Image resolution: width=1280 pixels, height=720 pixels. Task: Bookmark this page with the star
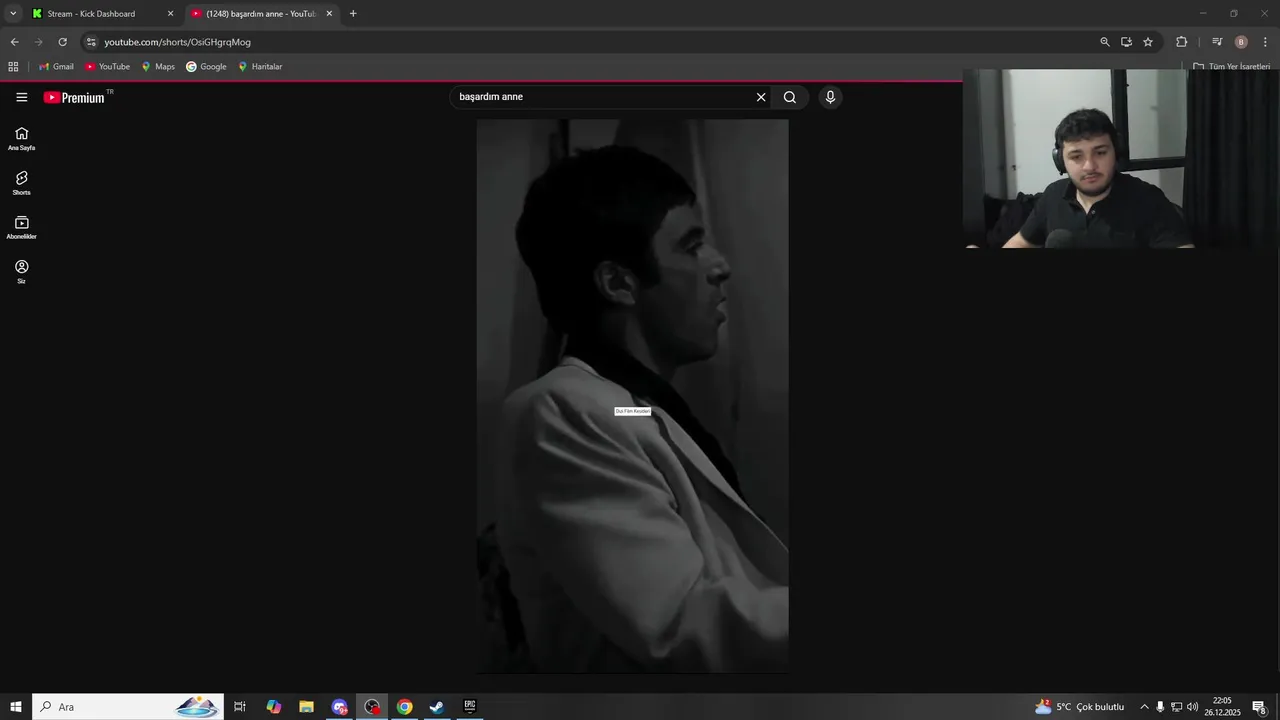pyautogui.click(x=1148, y=42)
